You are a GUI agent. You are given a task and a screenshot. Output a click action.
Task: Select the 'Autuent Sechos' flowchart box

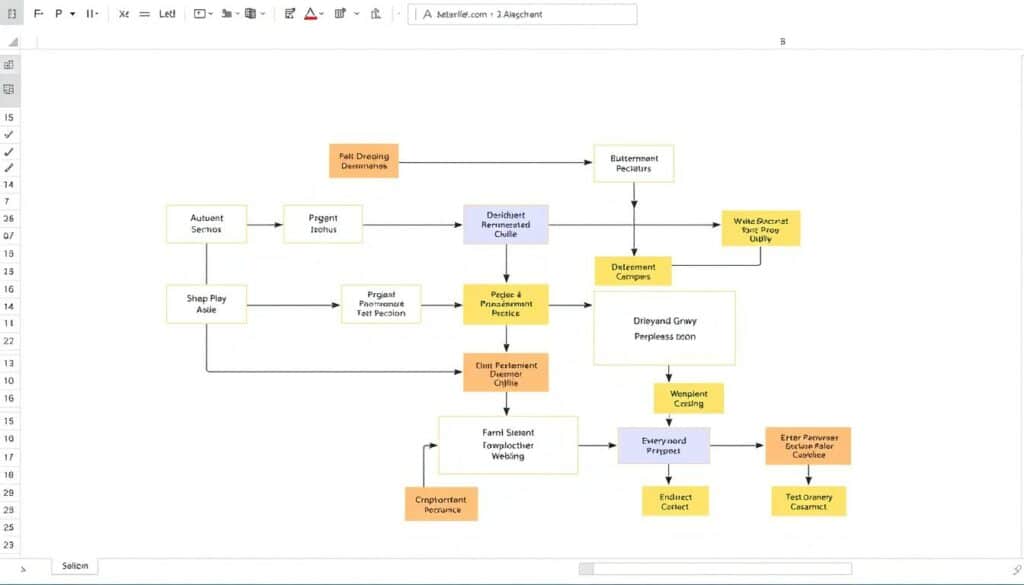[206, 224]
